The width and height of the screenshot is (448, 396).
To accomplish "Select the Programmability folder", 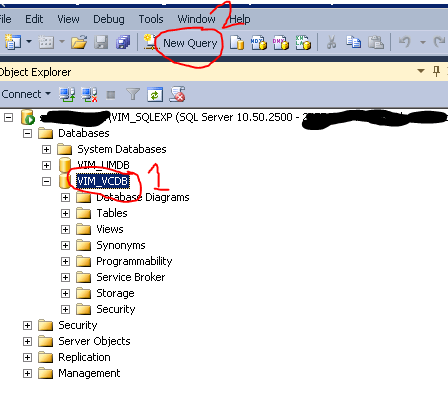I will pos(134,261).
